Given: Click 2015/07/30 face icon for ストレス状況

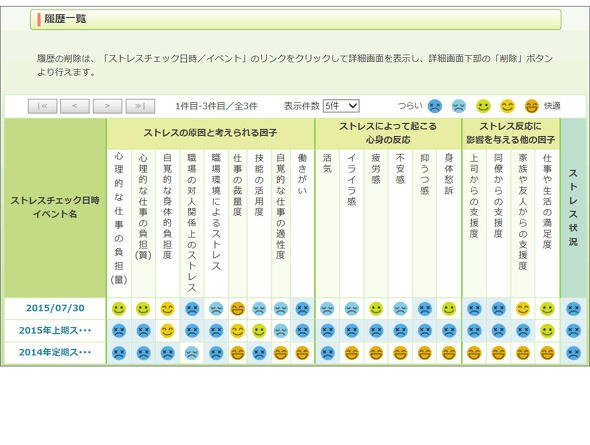Looking at the screenshot, I should point(573,309).
